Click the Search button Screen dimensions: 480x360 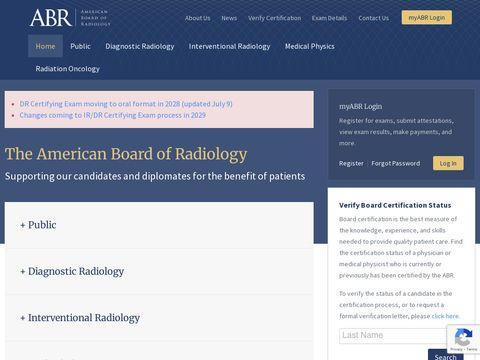(445, 355)
